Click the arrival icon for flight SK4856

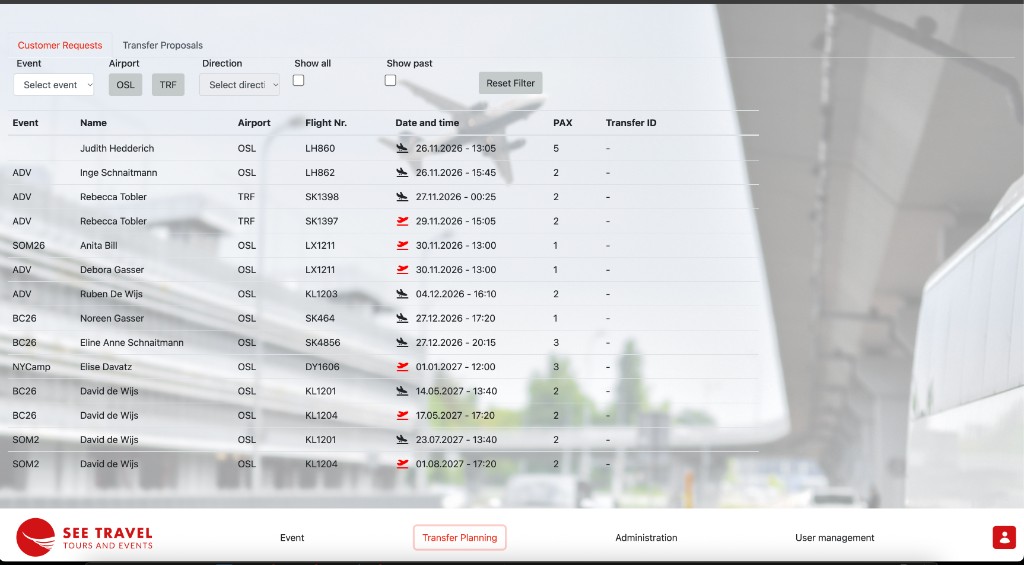point(402,342)
